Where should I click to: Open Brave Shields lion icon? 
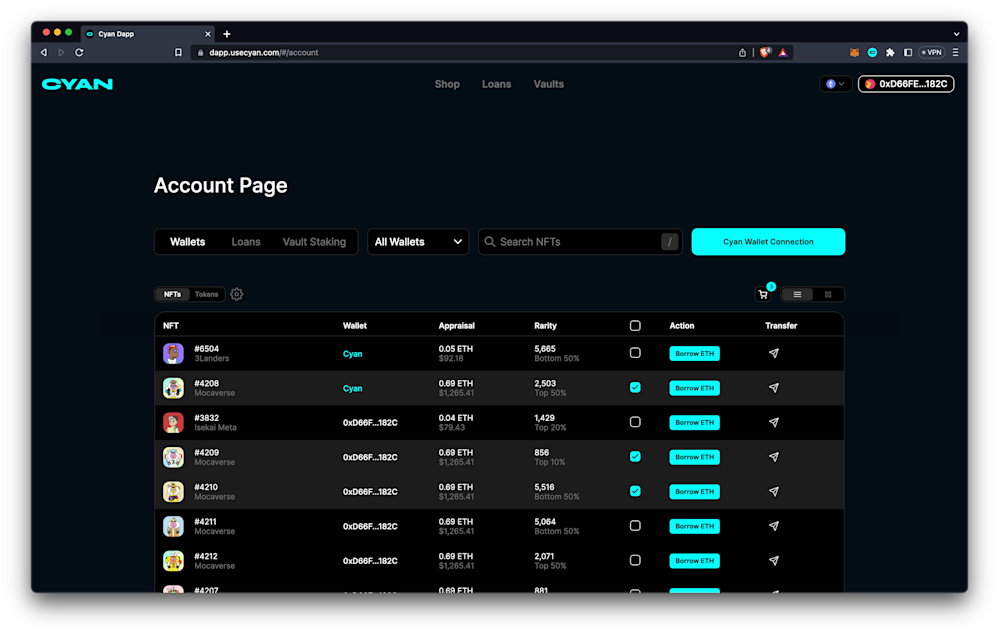[765, 52]
